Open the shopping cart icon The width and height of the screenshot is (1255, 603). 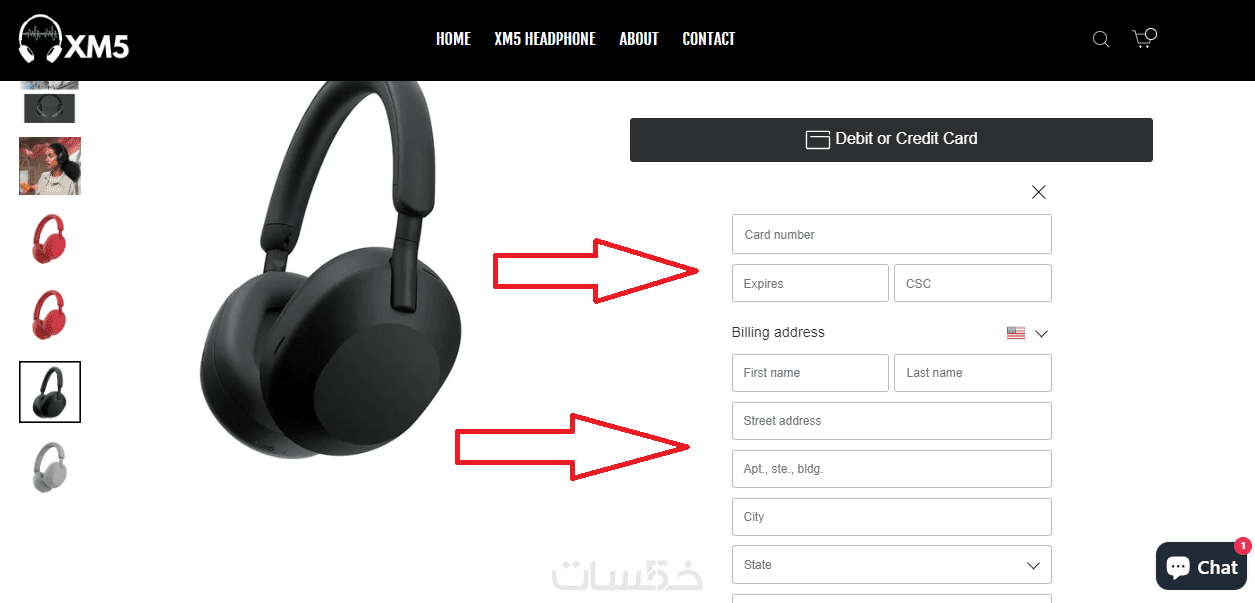point(1143,39)
